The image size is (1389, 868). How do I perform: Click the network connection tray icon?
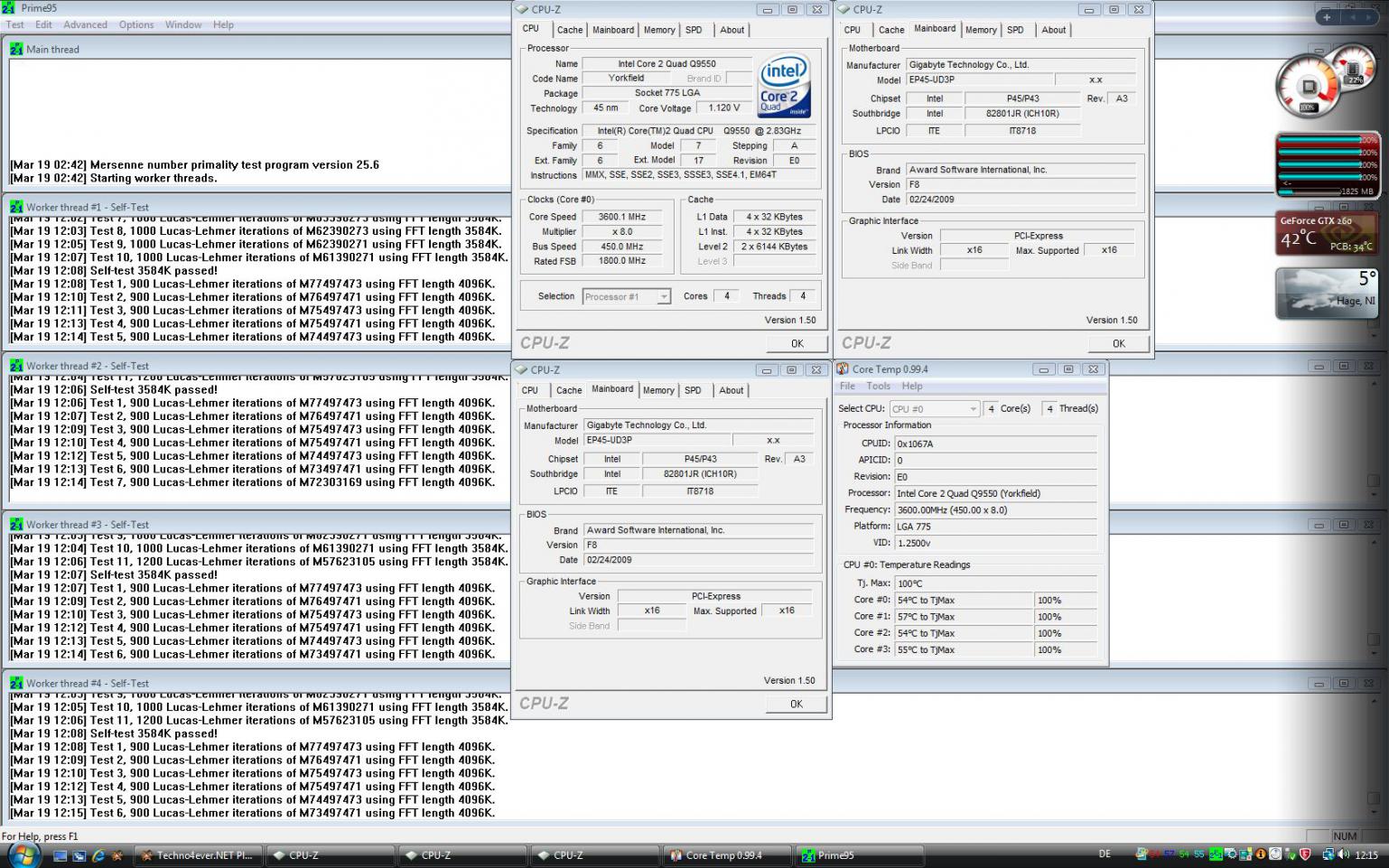[x=1329, y=854]
